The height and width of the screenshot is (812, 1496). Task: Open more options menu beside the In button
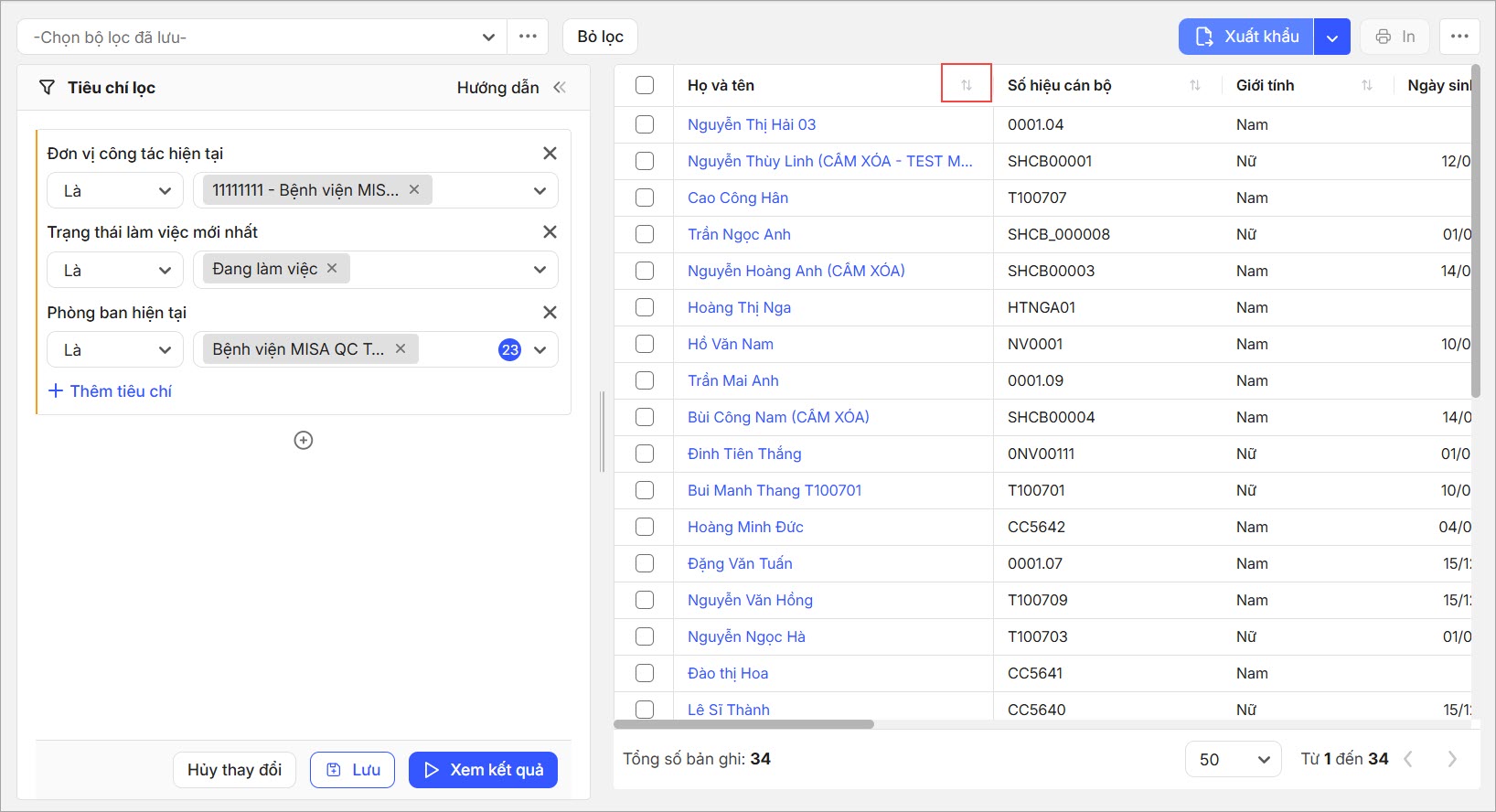[1459, 37]
